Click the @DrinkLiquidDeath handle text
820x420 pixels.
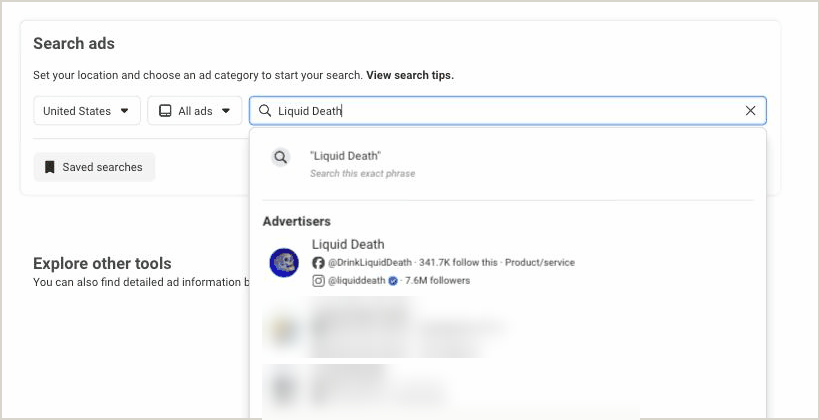pos(370,263)
